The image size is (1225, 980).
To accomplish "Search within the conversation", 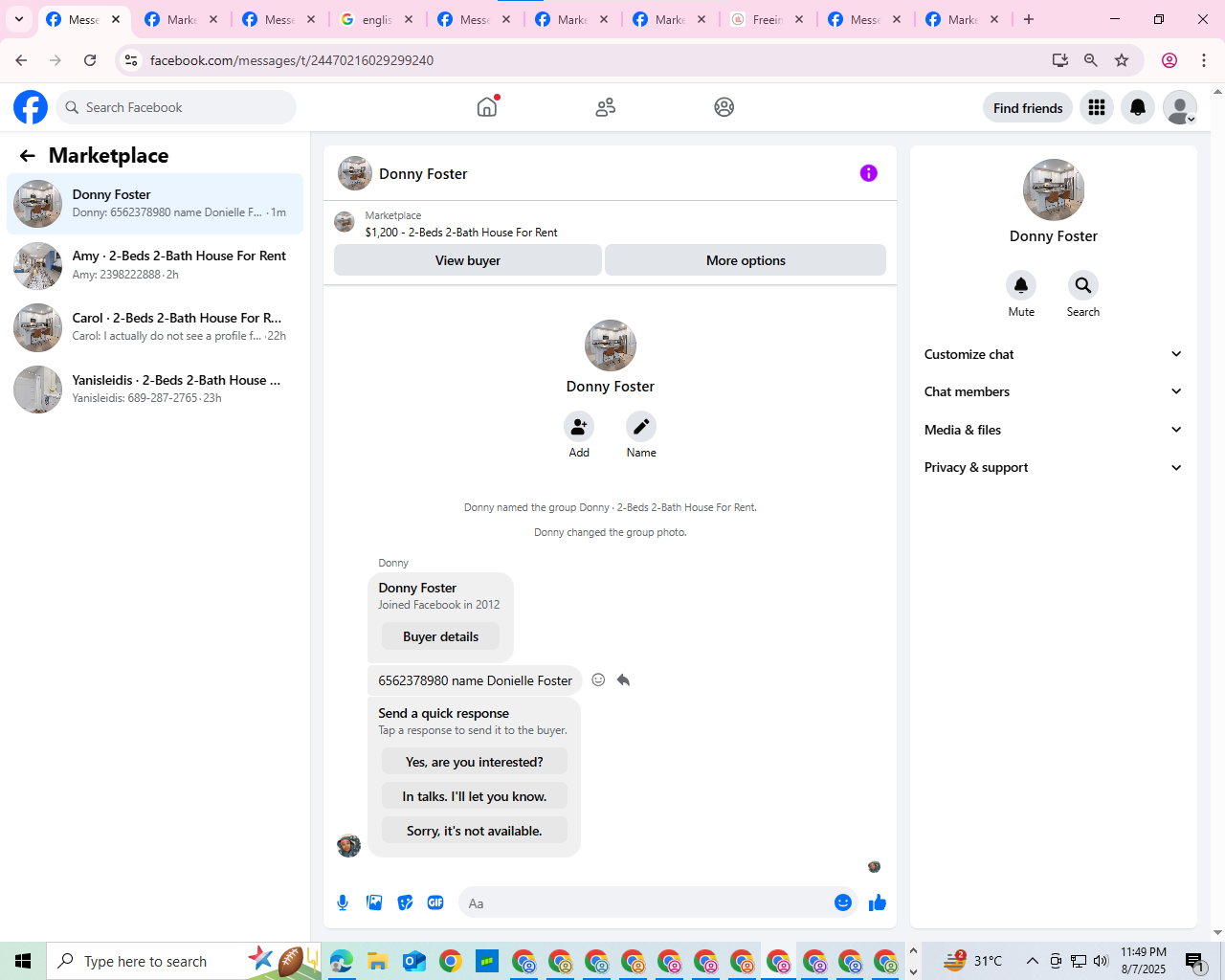I will 1083,285.
